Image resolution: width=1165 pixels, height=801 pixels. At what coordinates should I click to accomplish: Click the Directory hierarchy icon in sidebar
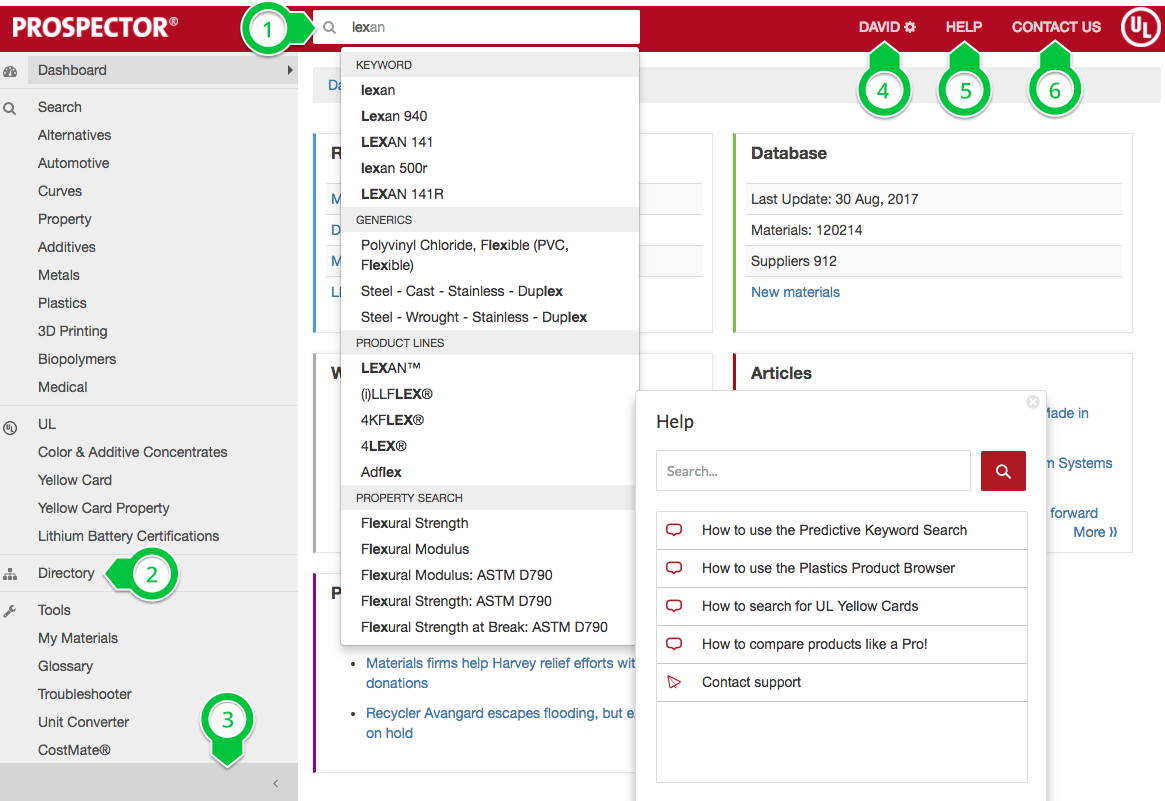point(10,574)
